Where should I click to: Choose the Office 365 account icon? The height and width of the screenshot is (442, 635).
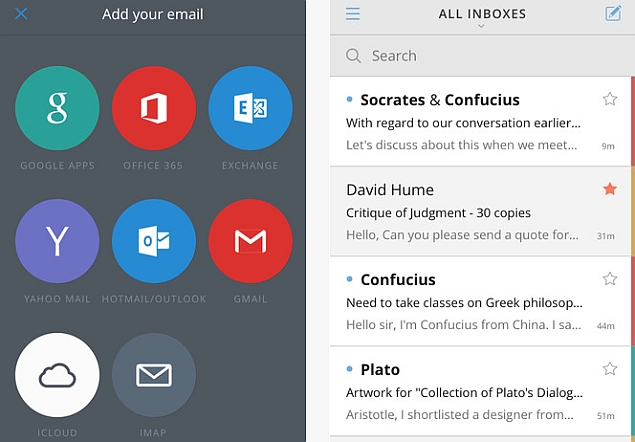click(x=154, y=108)
